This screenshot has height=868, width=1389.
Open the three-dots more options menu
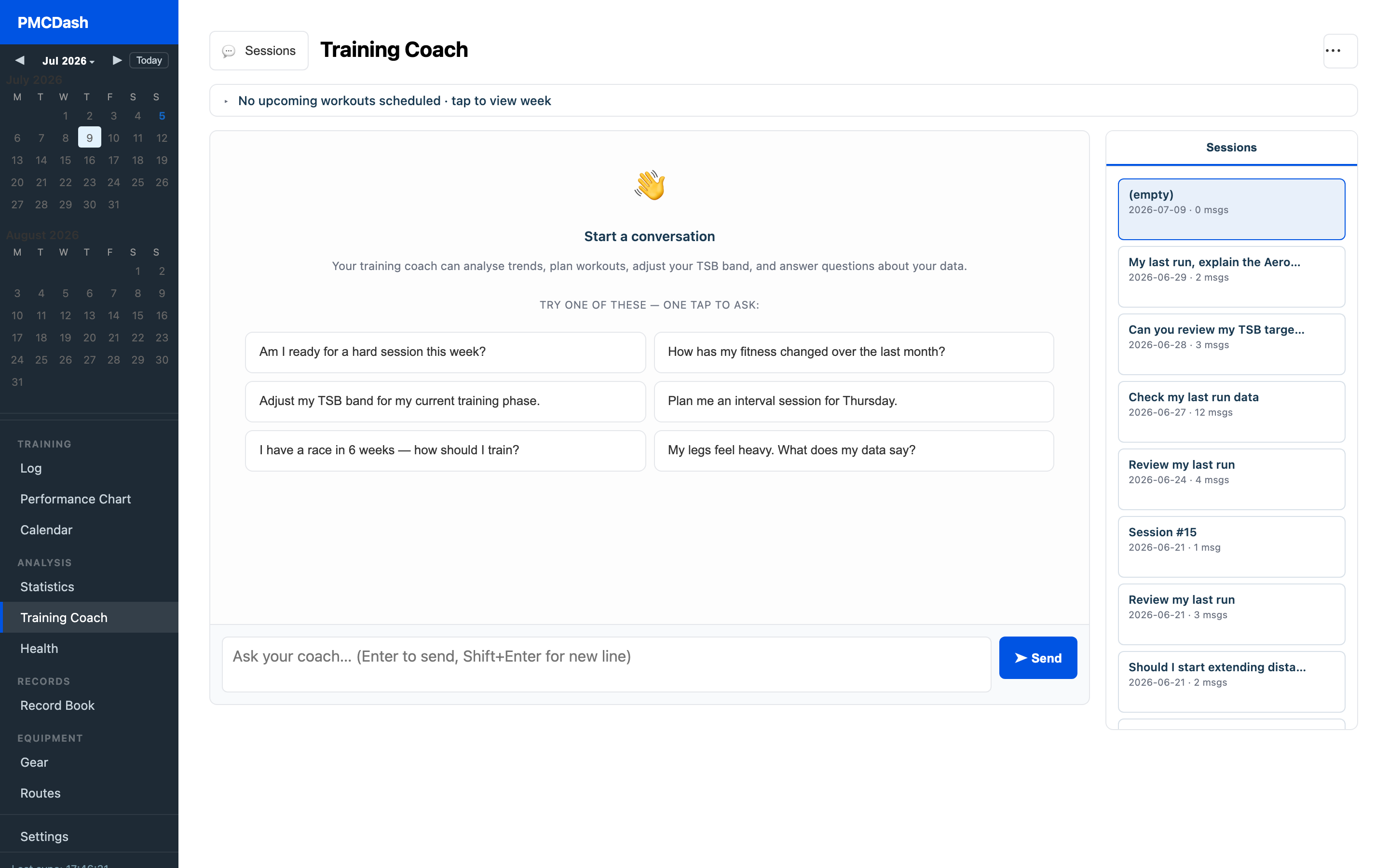(1340, 51)
